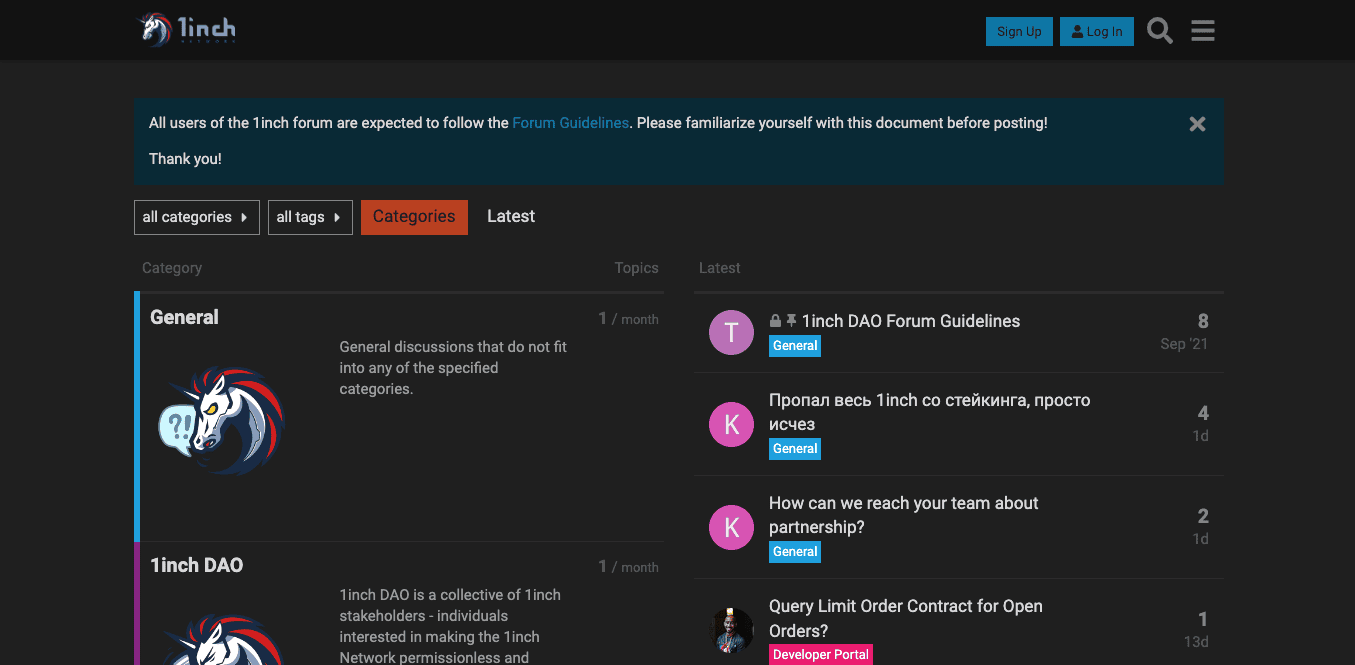
Task: Click the 1 / month count for General
Action: tap(628, 319)
